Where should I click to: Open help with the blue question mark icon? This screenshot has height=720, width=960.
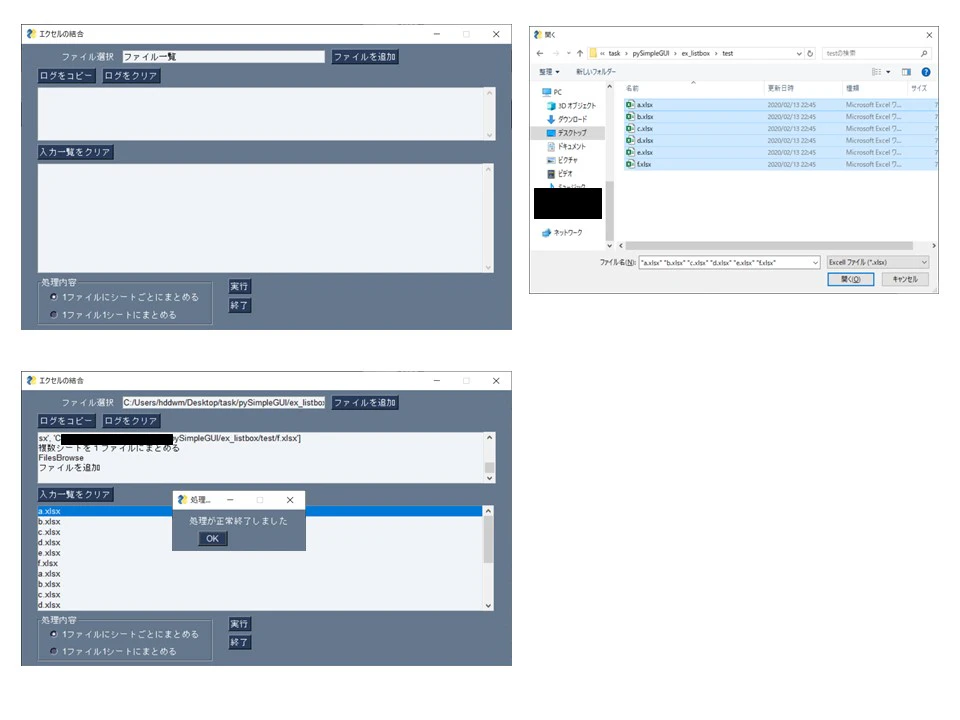point(926,72)
